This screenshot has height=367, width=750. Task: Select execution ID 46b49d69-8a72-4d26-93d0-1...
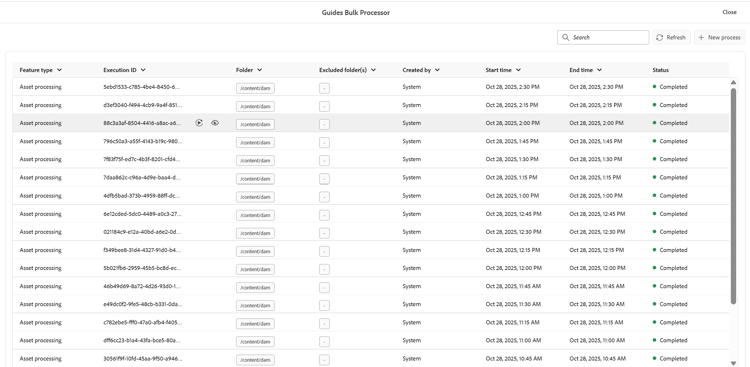click(x=142, y=286)
